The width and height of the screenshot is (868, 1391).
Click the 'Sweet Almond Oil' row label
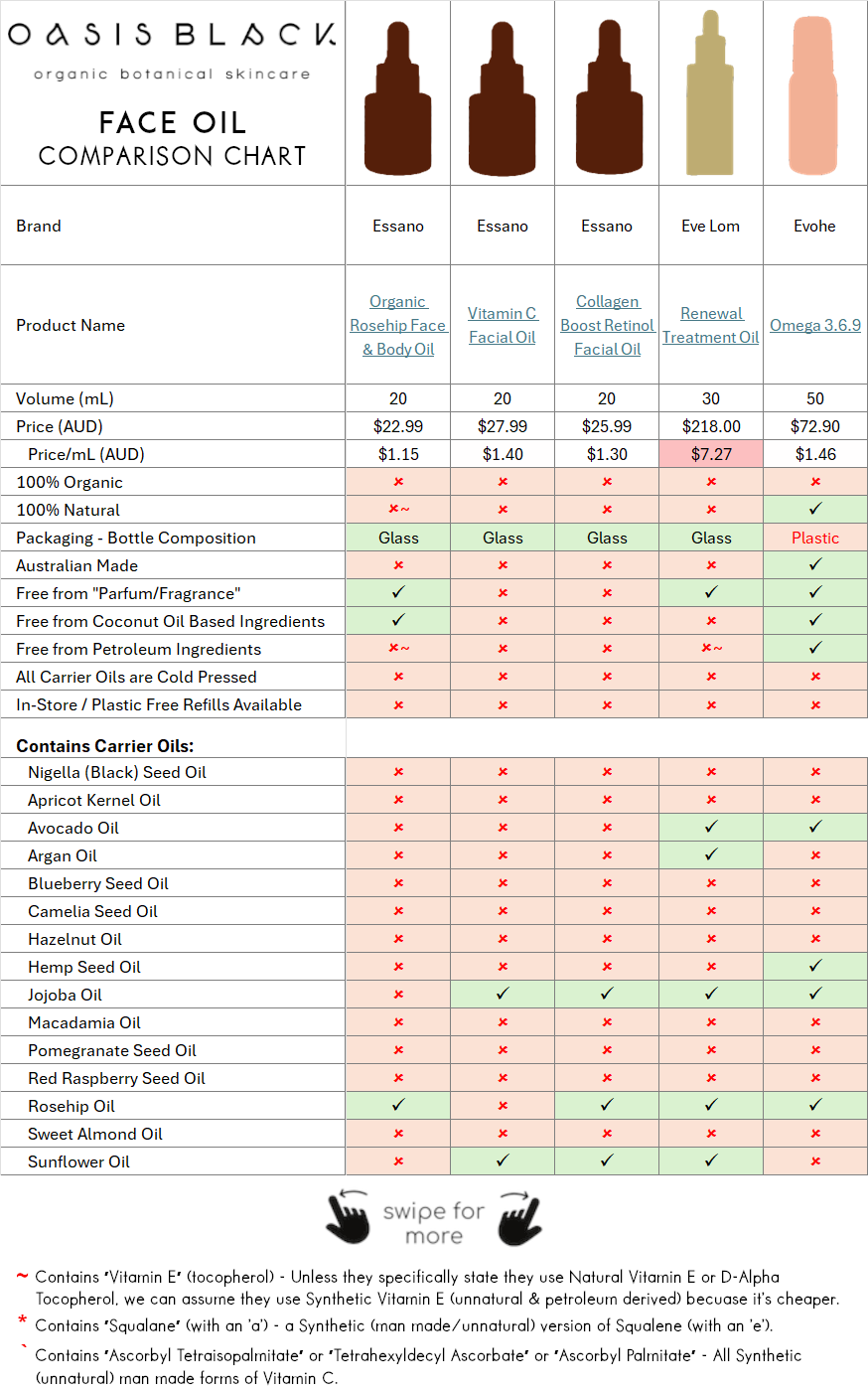coord(95,1134)
